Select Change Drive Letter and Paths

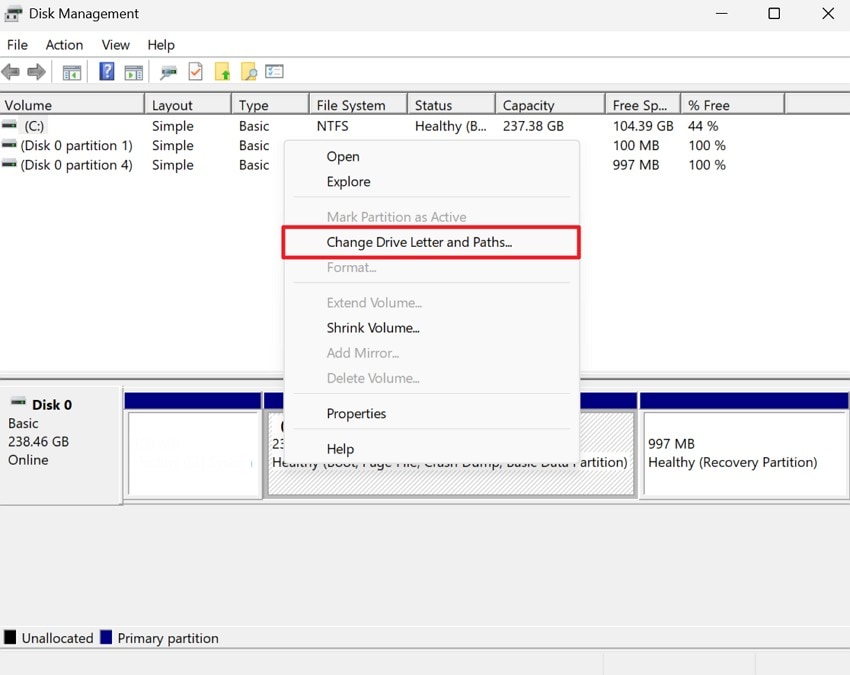(x=432, y=242)
